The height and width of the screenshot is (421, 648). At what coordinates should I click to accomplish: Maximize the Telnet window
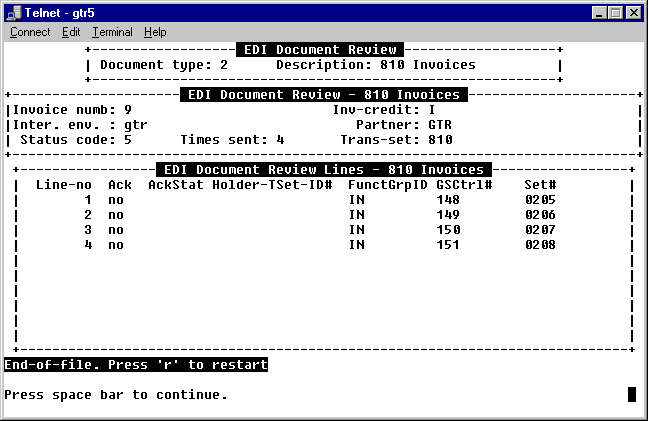(x=615, y=13)
